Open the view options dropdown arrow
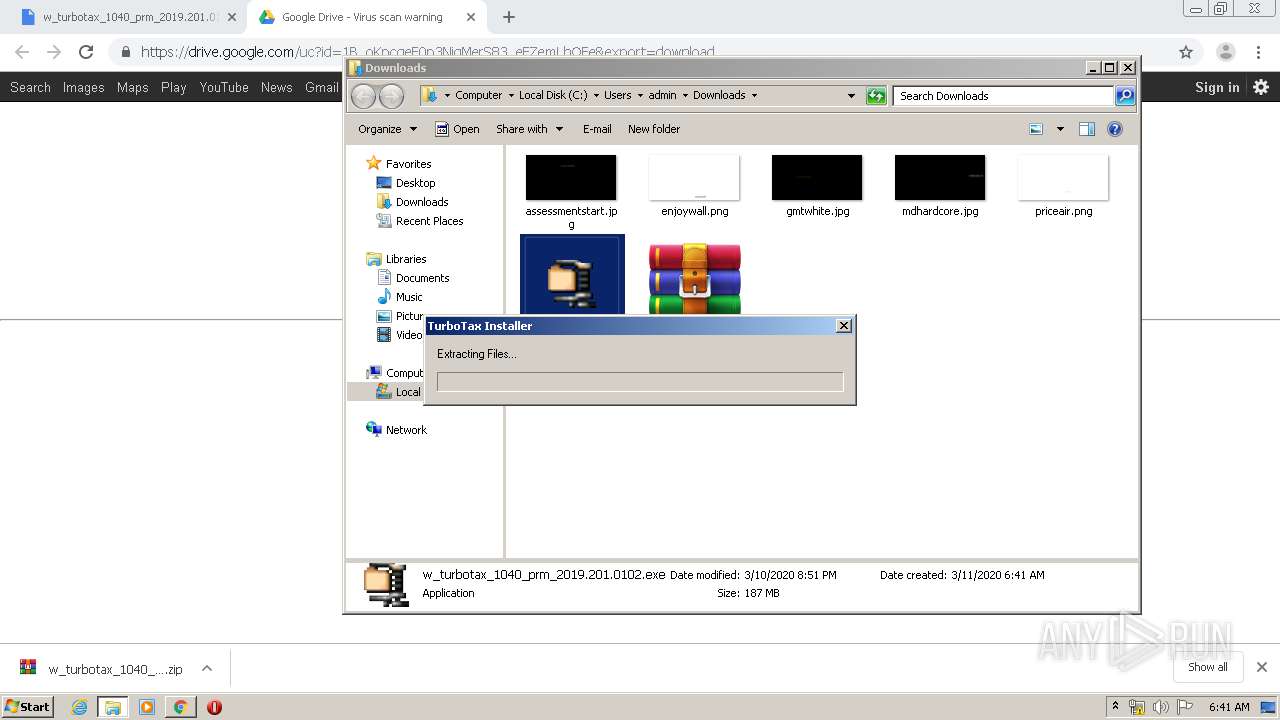The height and width of the screenshot is (720, 1280). (x=1060, y=129)
